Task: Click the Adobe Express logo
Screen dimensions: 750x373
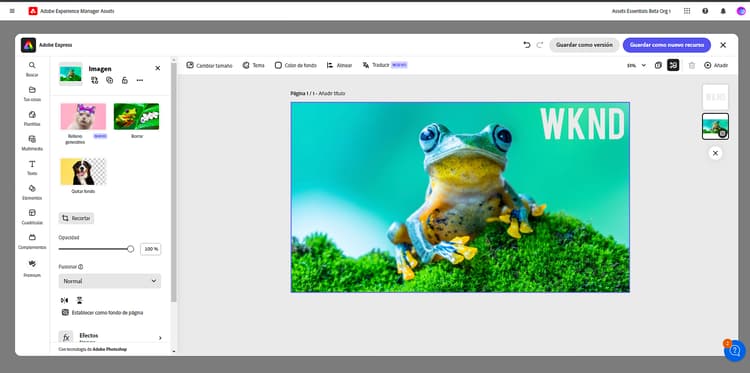Action: pyautogui.click(x=28, y=45)
